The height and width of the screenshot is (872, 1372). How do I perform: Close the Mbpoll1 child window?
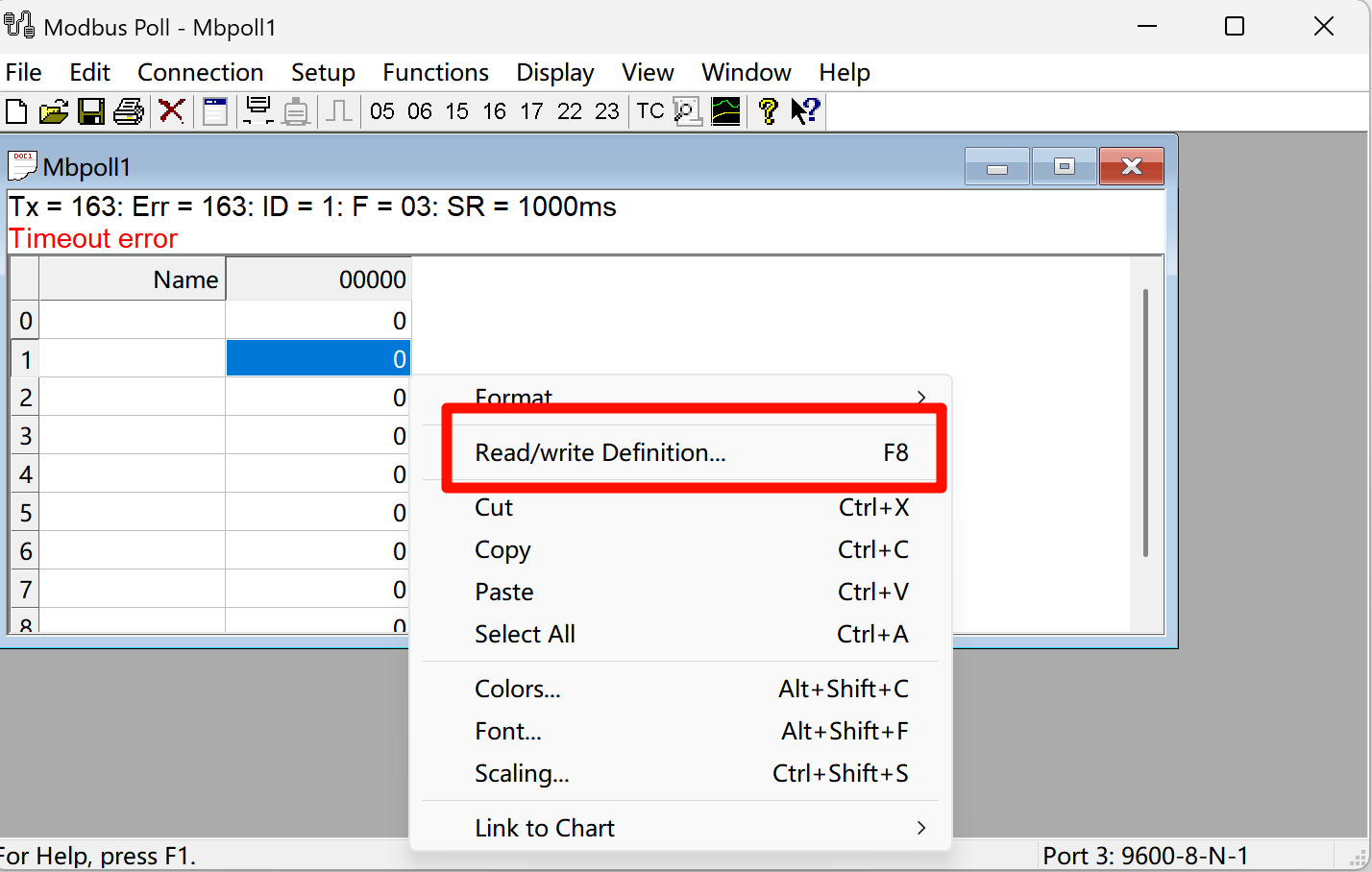click(x=1132, y=166)
